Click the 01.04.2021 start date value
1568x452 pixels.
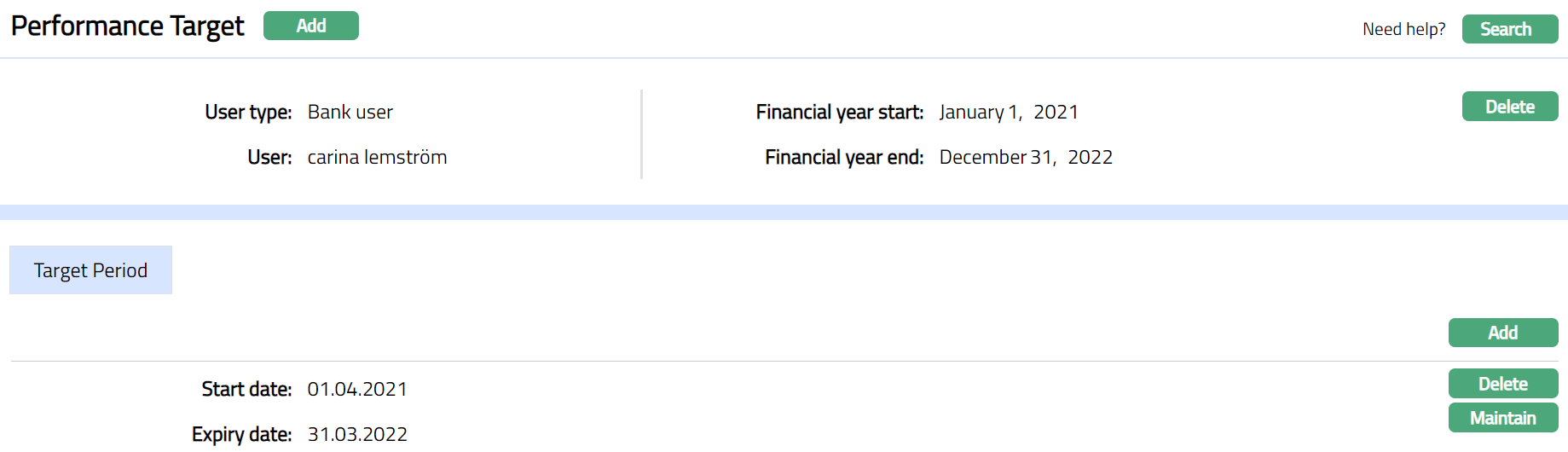coord(357,389)
